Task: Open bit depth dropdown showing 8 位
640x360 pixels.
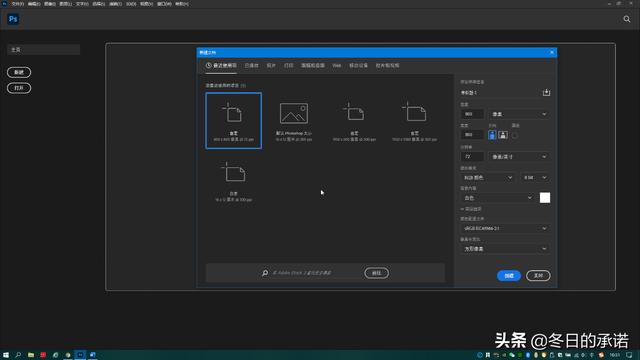Action: (x=535, y=178)
